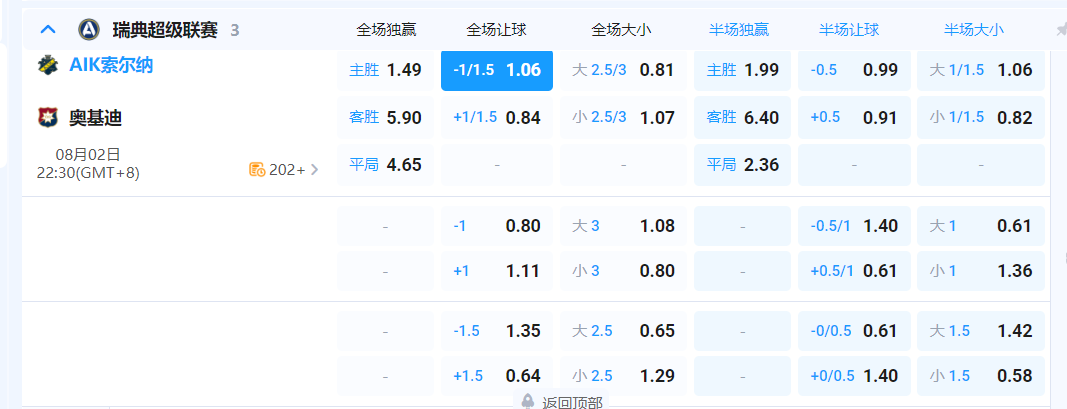Viewport: 1067px width, 409px height.
Task: Select the 全场让球 column header
Action: coord(496,30)
